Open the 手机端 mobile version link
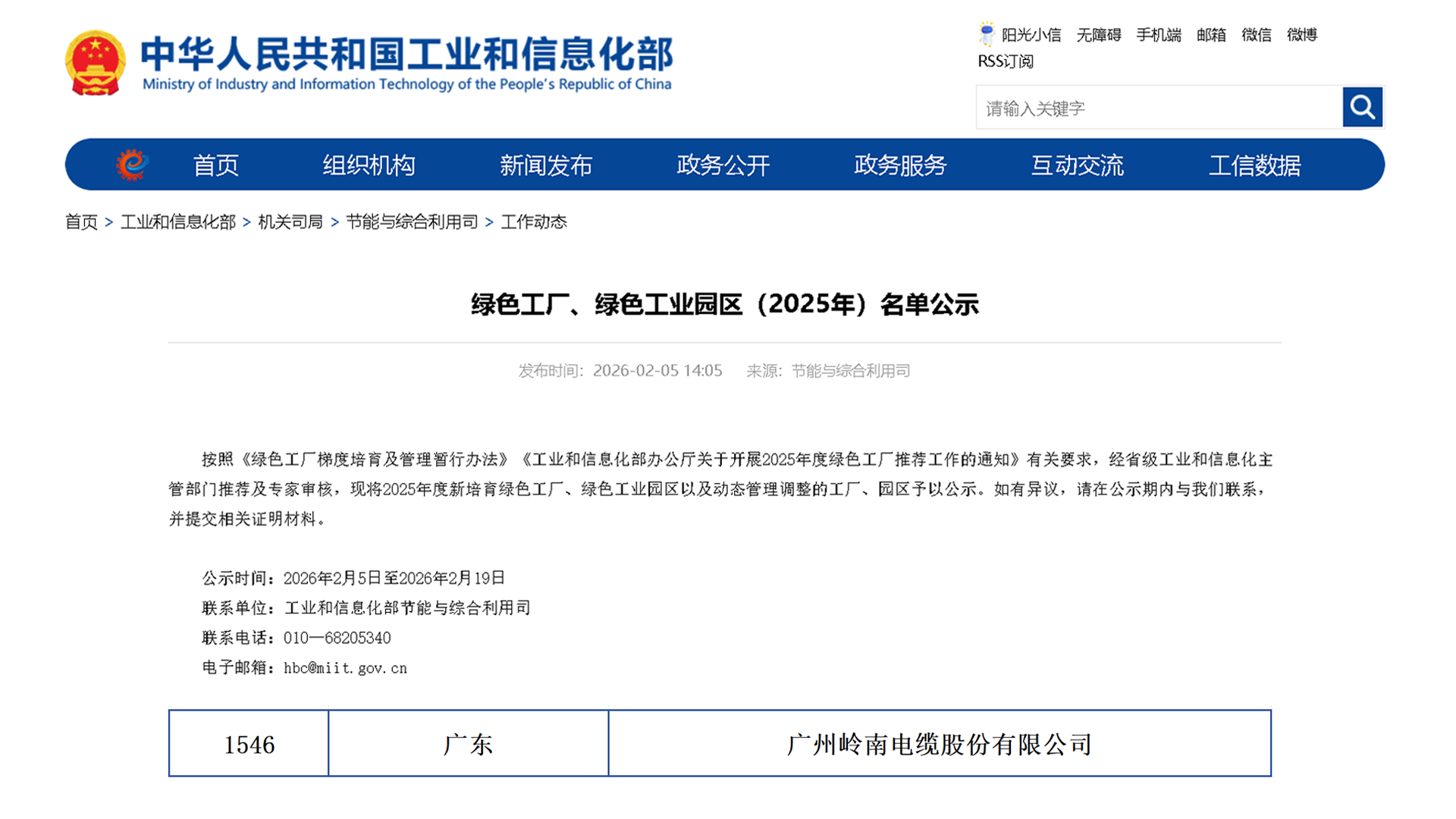1456x819 pixels. coord(1157,36)
